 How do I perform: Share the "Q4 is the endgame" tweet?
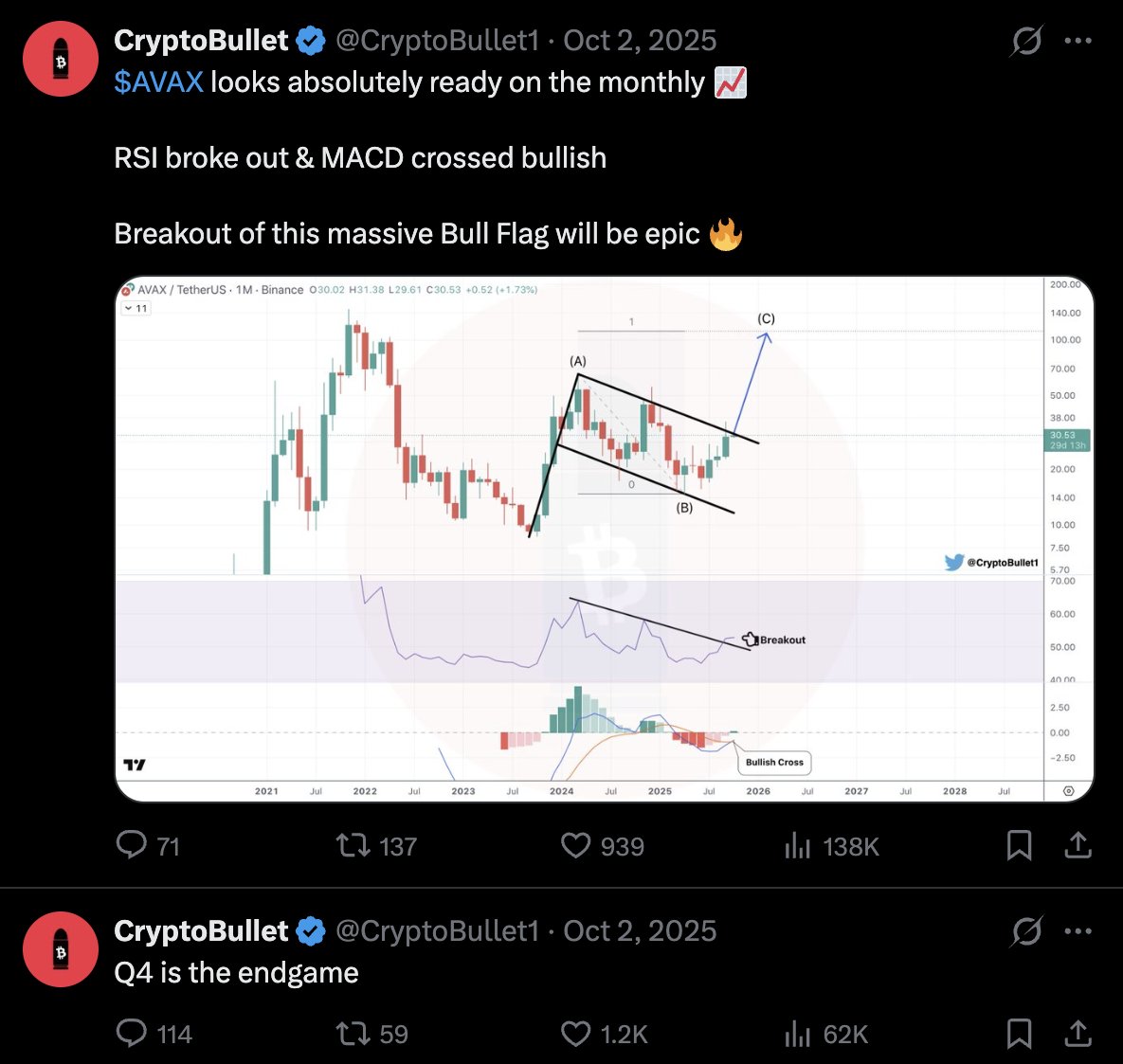[1078, 1033]
